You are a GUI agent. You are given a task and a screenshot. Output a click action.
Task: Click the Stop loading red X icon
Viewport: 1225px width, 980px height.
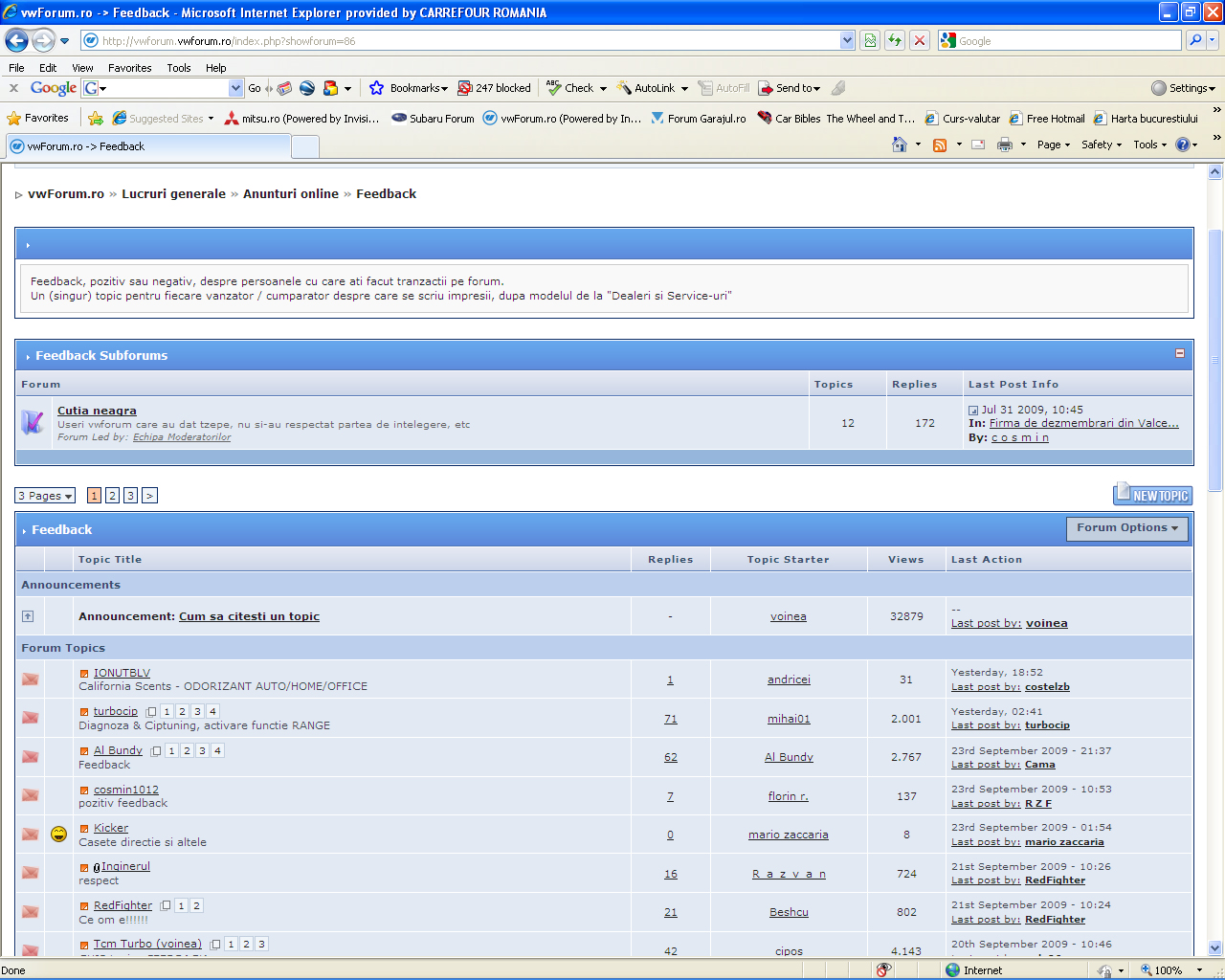point(920,40)
